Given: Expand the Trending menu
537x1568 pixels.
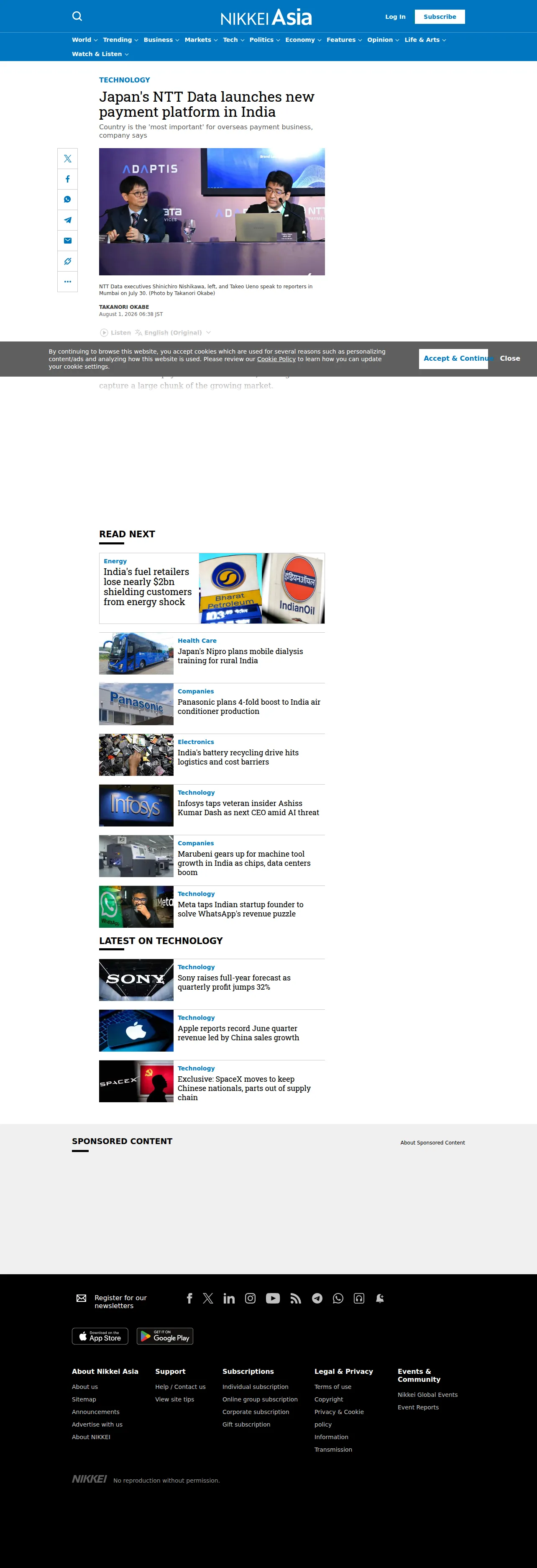Looking at the screenshot, I should [120, 40].
